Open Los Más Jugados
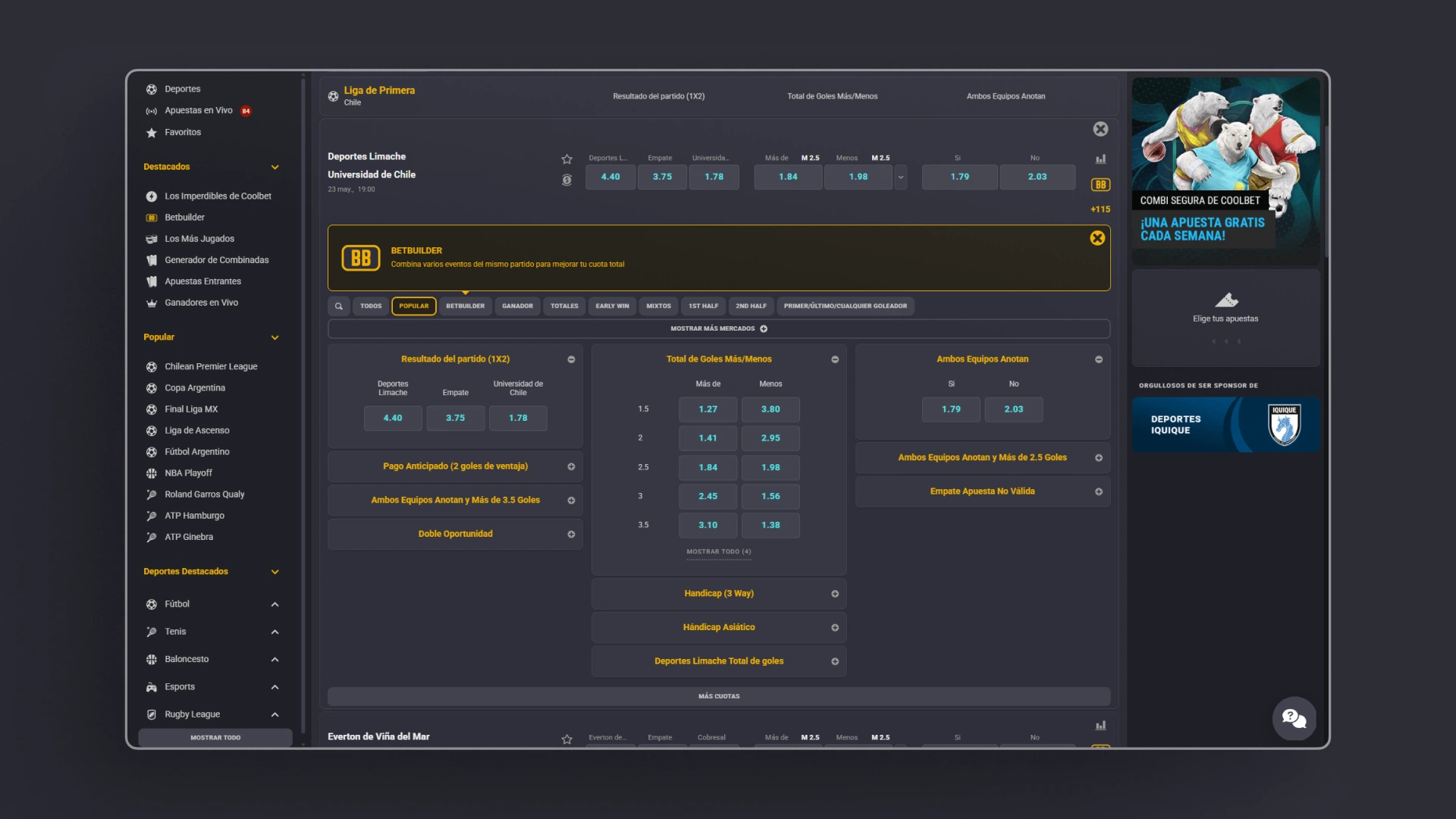The image size is (1456, 819). (x=199, y=238)
